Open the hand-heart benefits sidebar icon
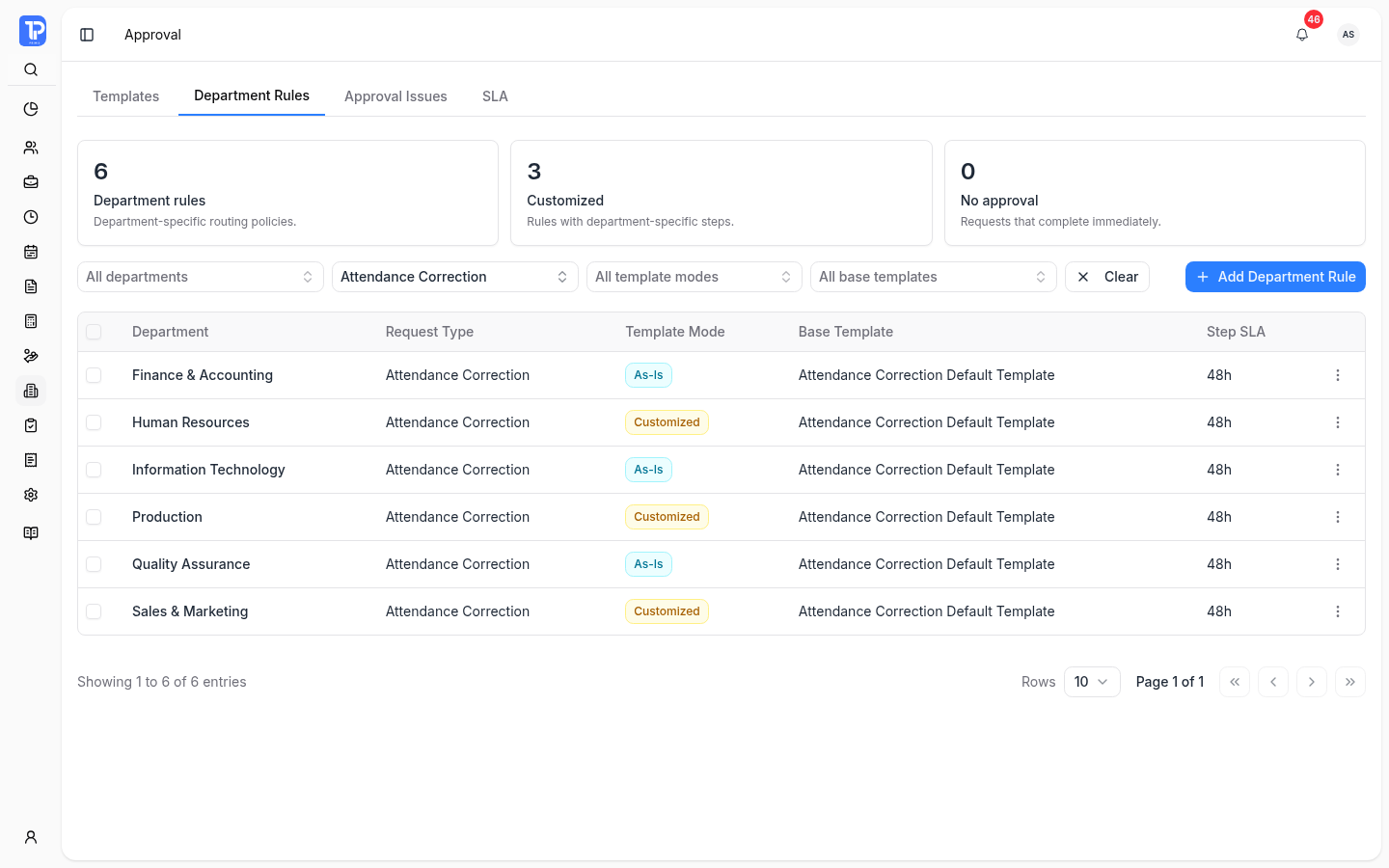 click(x=31, y=356)
